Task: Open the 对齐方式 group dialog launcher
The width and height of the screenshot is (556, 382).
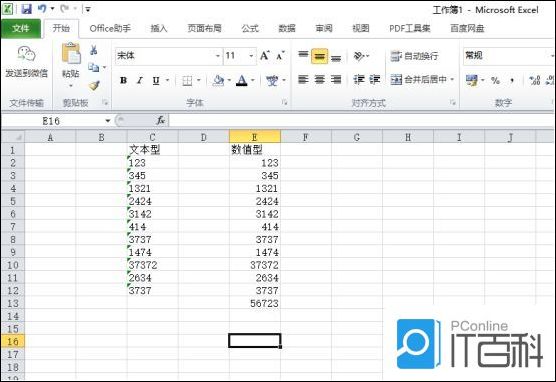Action: point(452,103)
